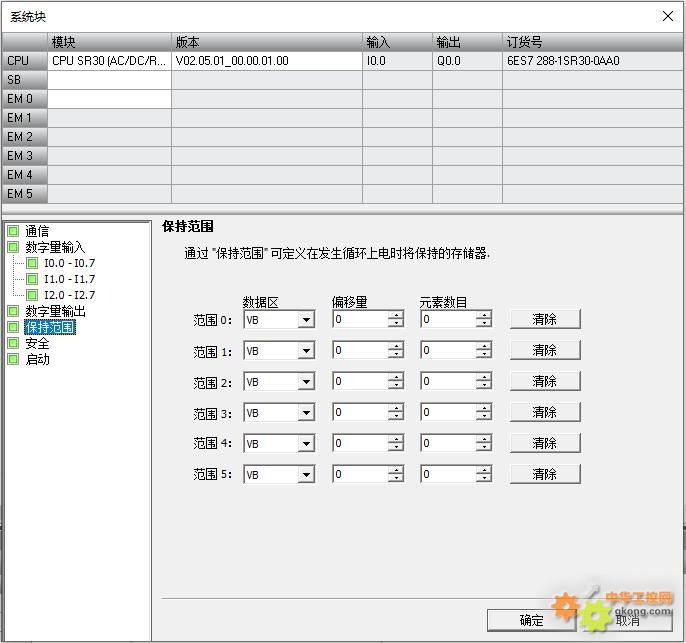Viewport: 686px width, 643px height.
Task: Click the EM 0 module cell
Action: click(x=109, y=99)
